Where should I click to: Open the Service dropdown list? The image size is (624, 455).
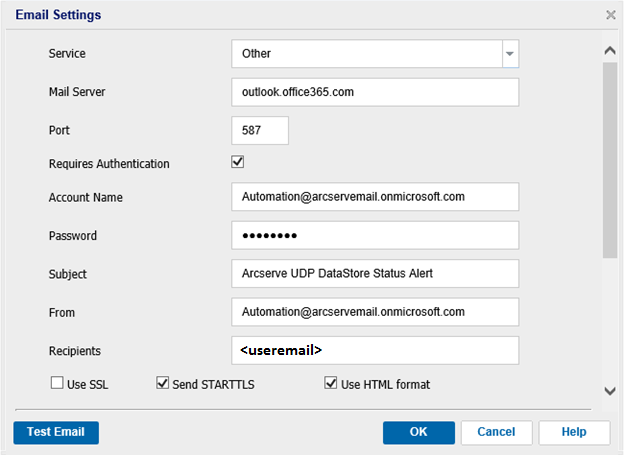click(509, 54)
